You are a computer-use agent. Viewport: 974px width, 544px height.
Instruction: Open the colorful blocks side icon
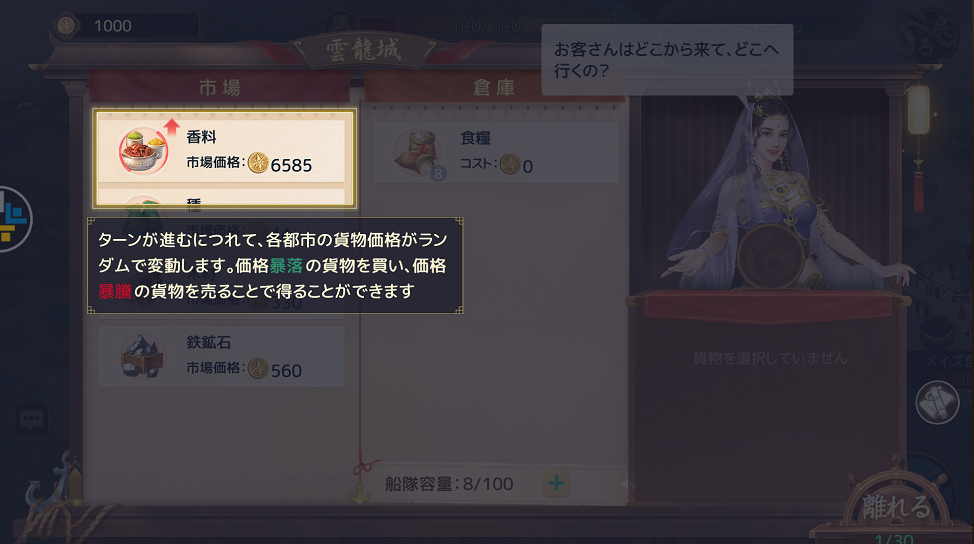[12, 219]
